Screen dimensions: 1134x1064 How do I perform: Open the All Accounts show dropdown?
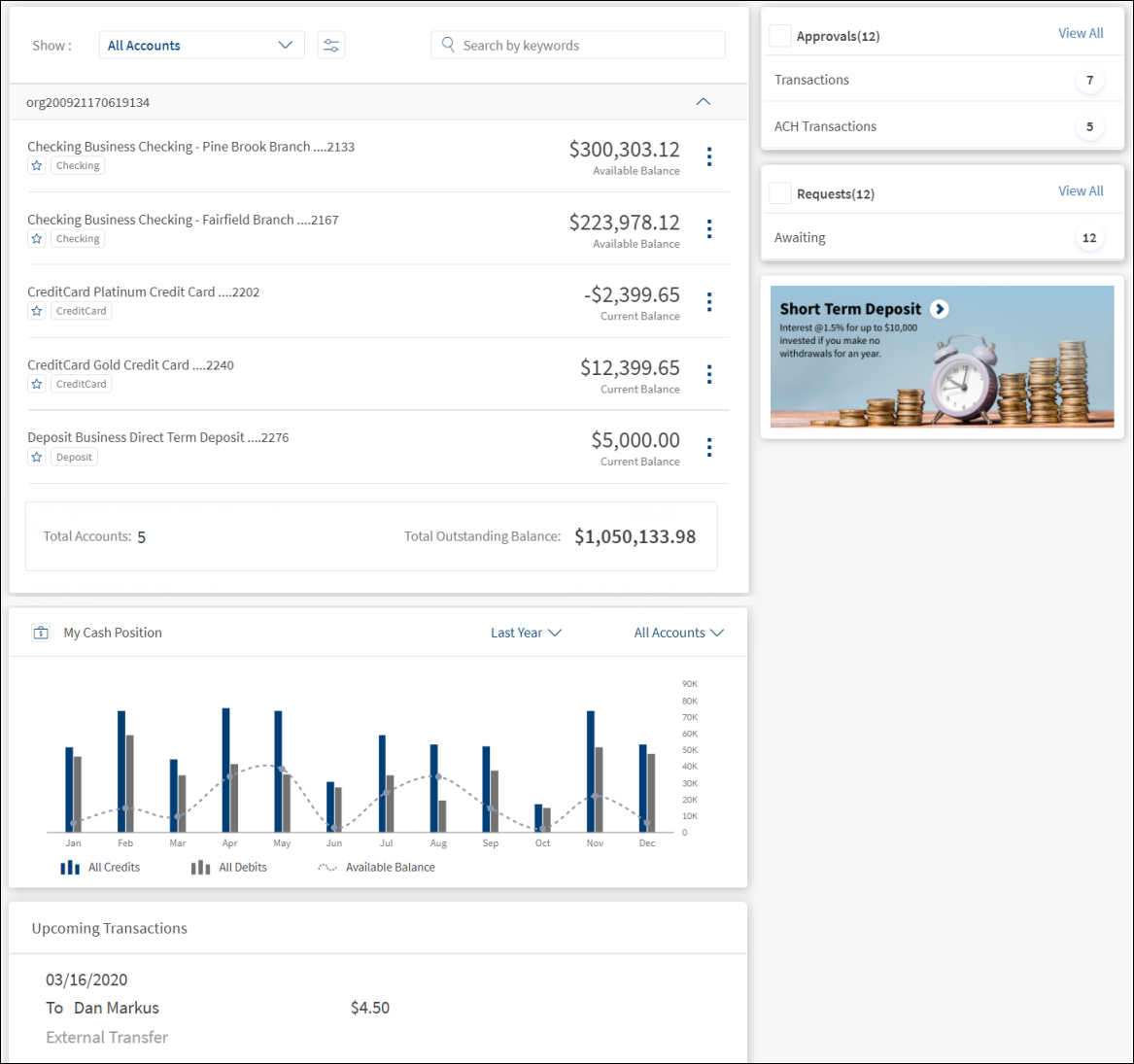tap(201, 45)
